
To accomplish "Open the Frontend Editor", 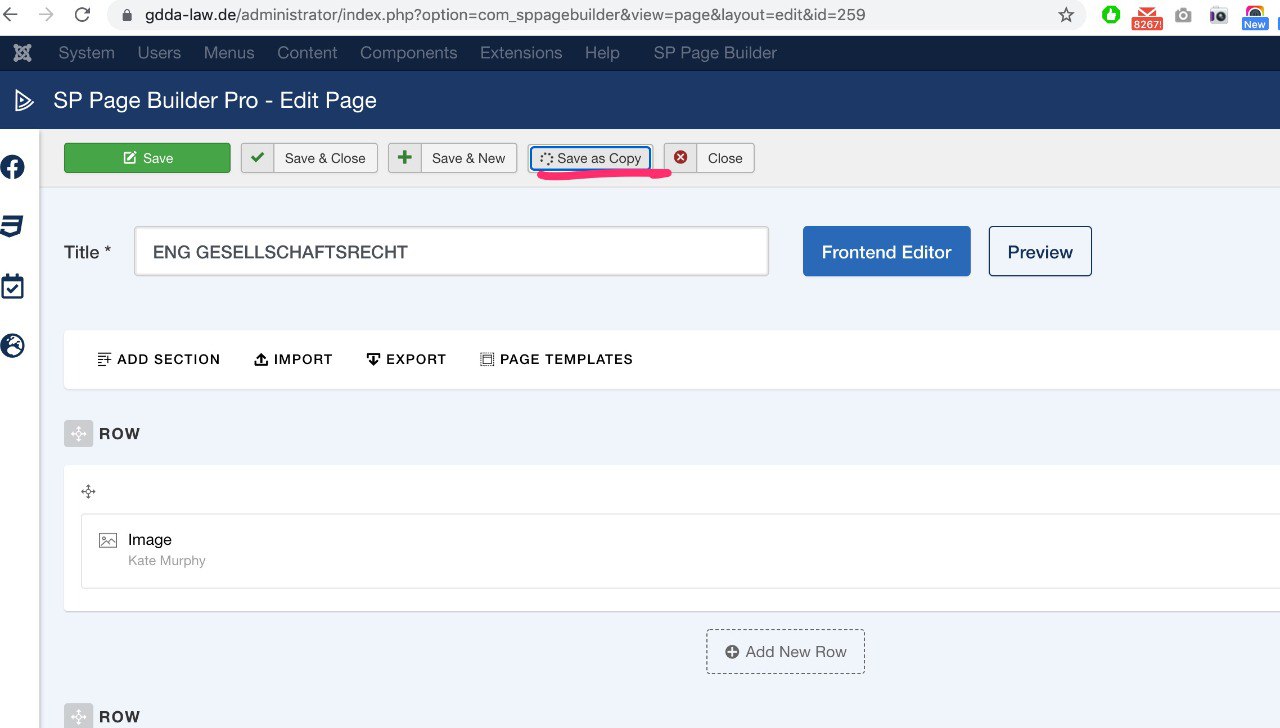I will tap(886, 252).
